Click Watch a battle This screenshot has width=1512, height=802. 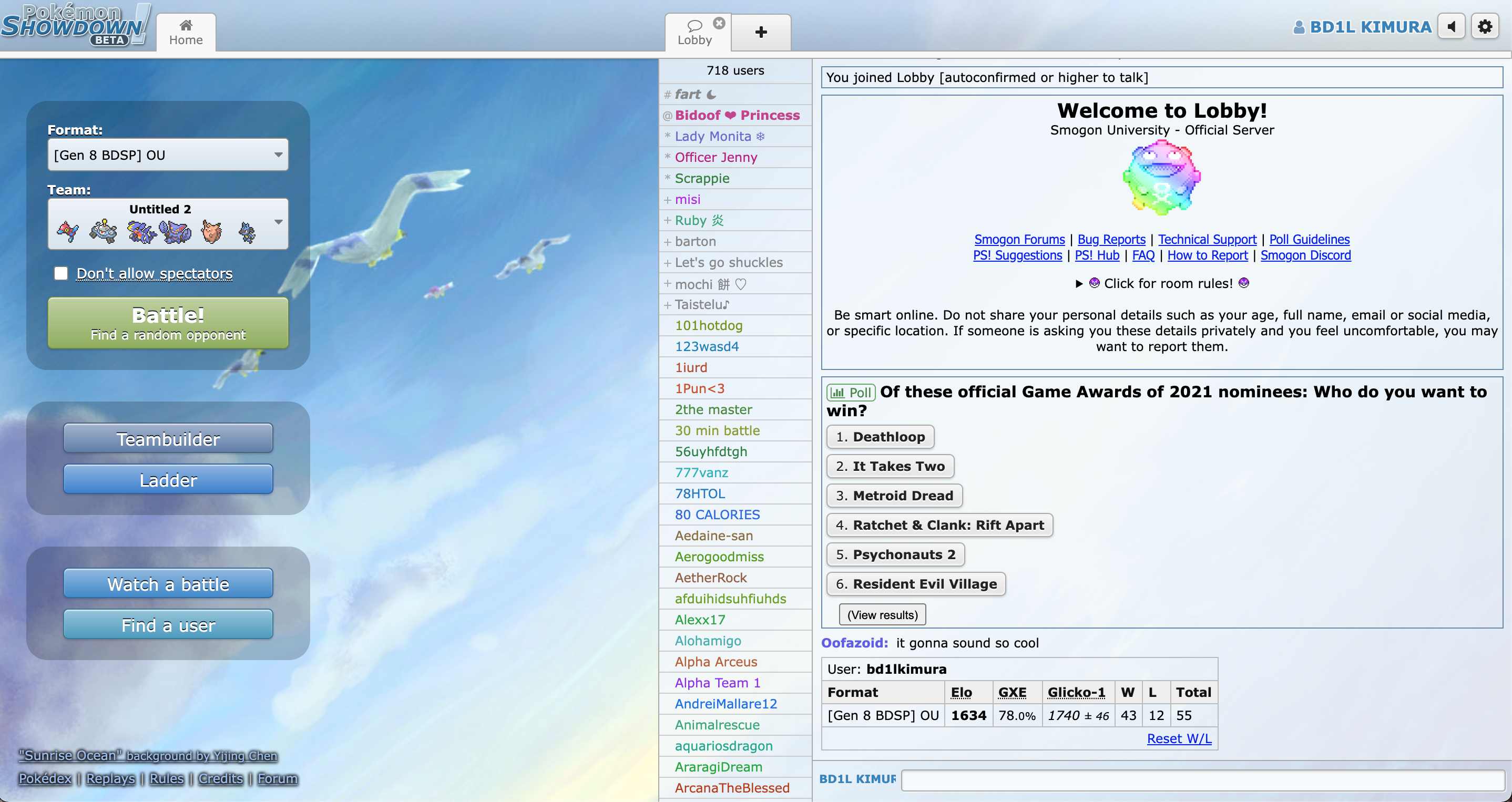click(x=168, y=584)
